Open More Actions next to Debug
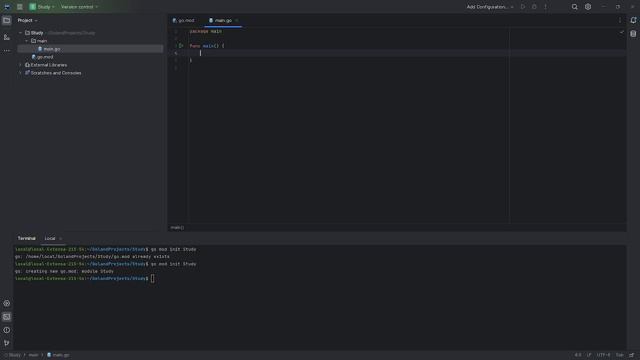This screenshot has height=360, width=640. click(545, 7)
